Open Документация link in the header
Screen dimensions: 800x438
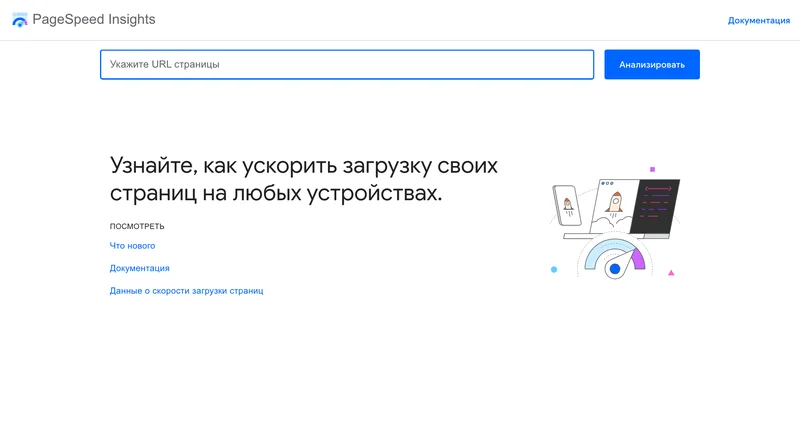click(x=759, y=20)
